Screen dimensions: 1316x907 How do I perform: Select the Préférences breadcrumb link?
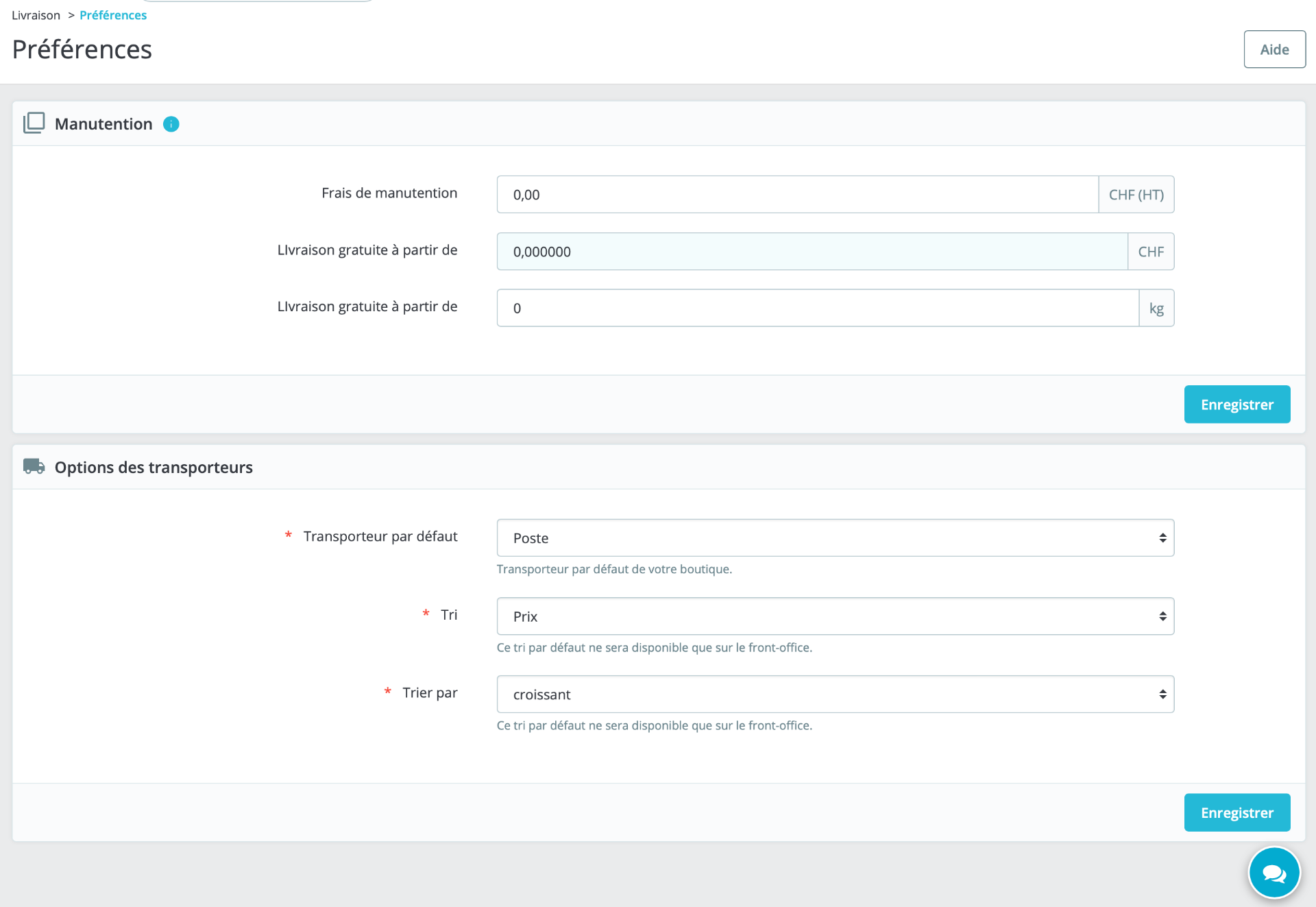pos(113,15)
